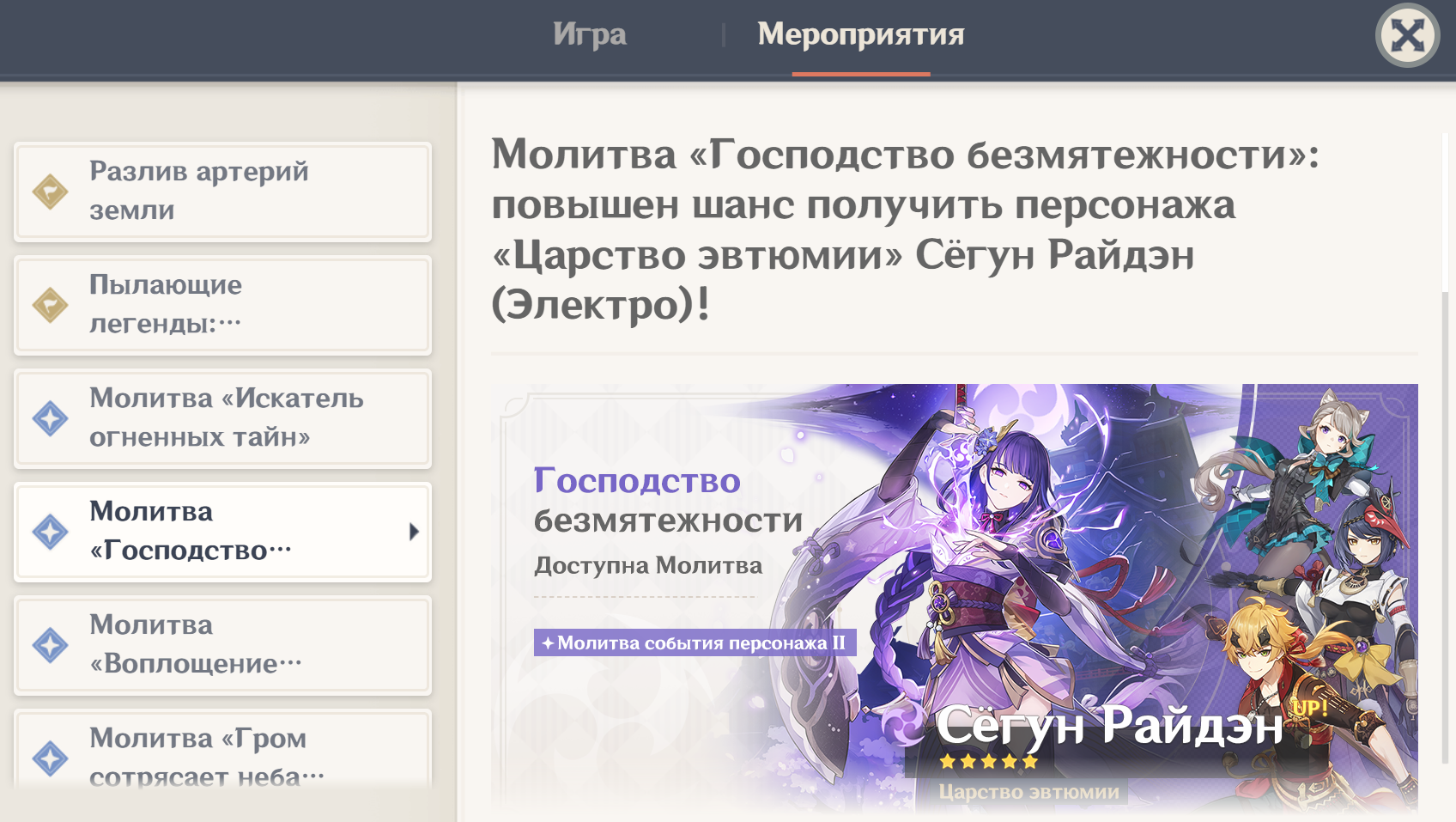Image resolution: width=1456 pixels, height=822 pixels.
Task: Click the announcement title Молитва «Господство безмятежности»
Action: click(x=905, y=229)
